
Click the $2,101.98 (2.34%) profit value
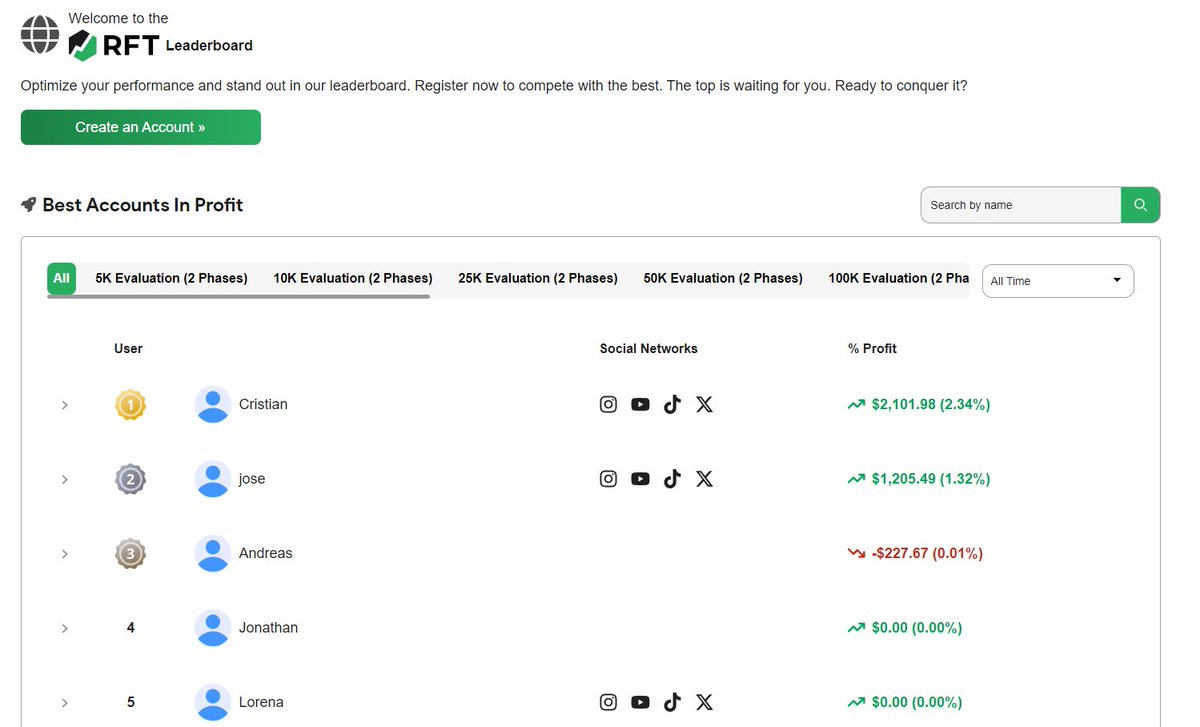(931, 404)
